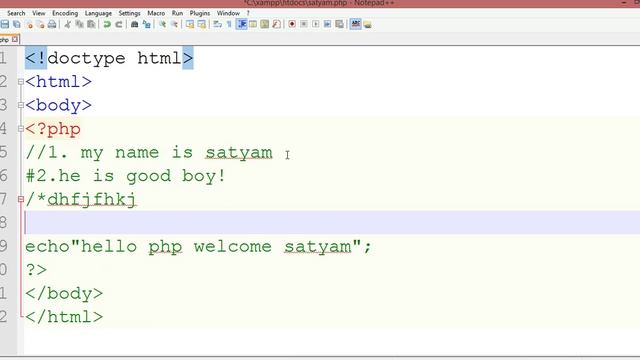Click the Stop Recording macro icon
640x360 pixels.
pos(304,24)
